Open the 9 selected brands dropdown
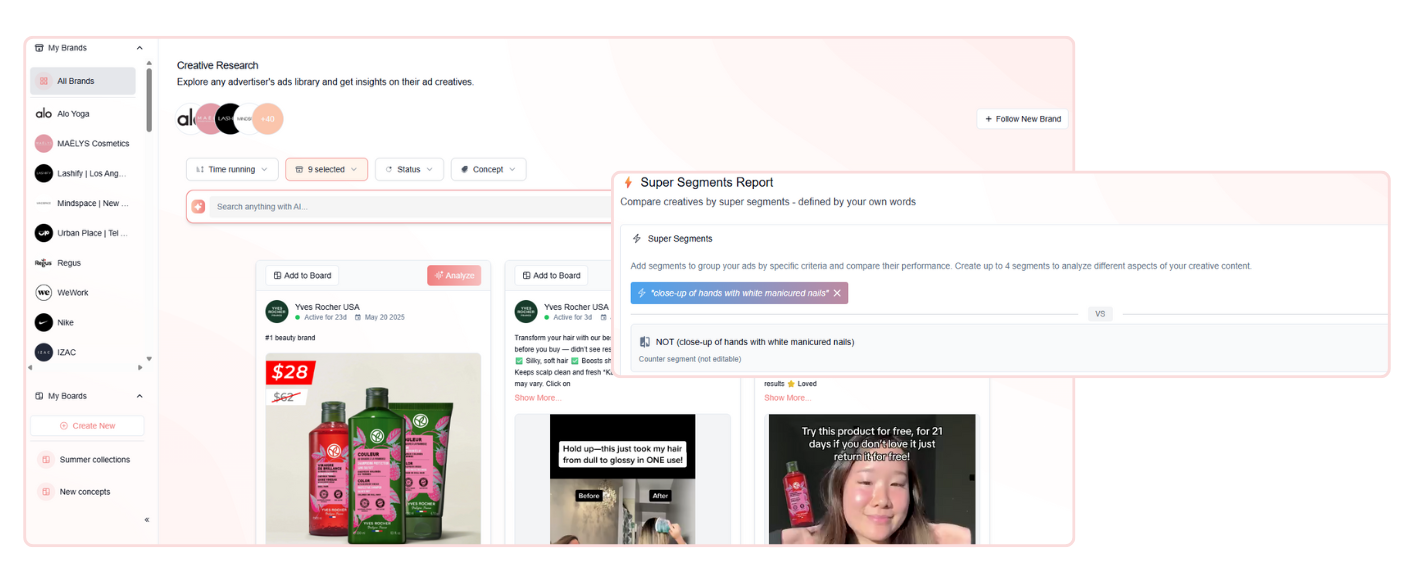Image resolution: width=1414 pixels, height=583 pixels. tap(327, 169)
